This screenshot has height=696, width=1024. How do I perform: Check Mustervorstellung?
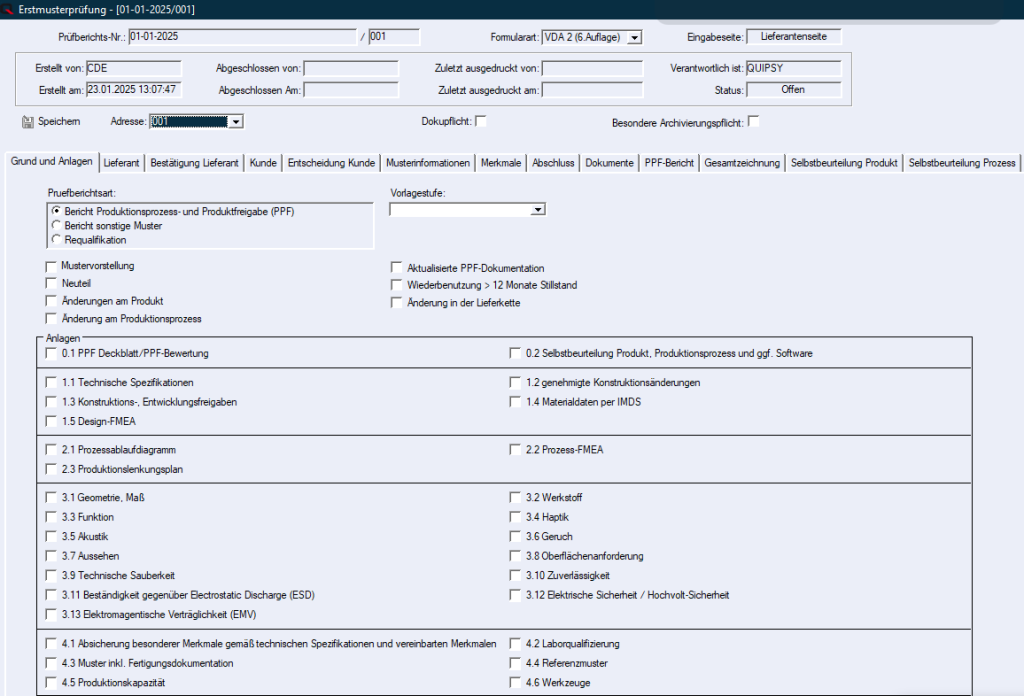pos(51,266)
